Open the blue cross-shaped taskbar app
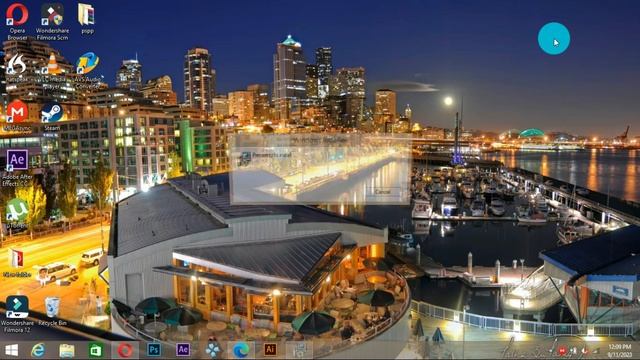Viewport: 640px width, 360px height. [212, 350]
